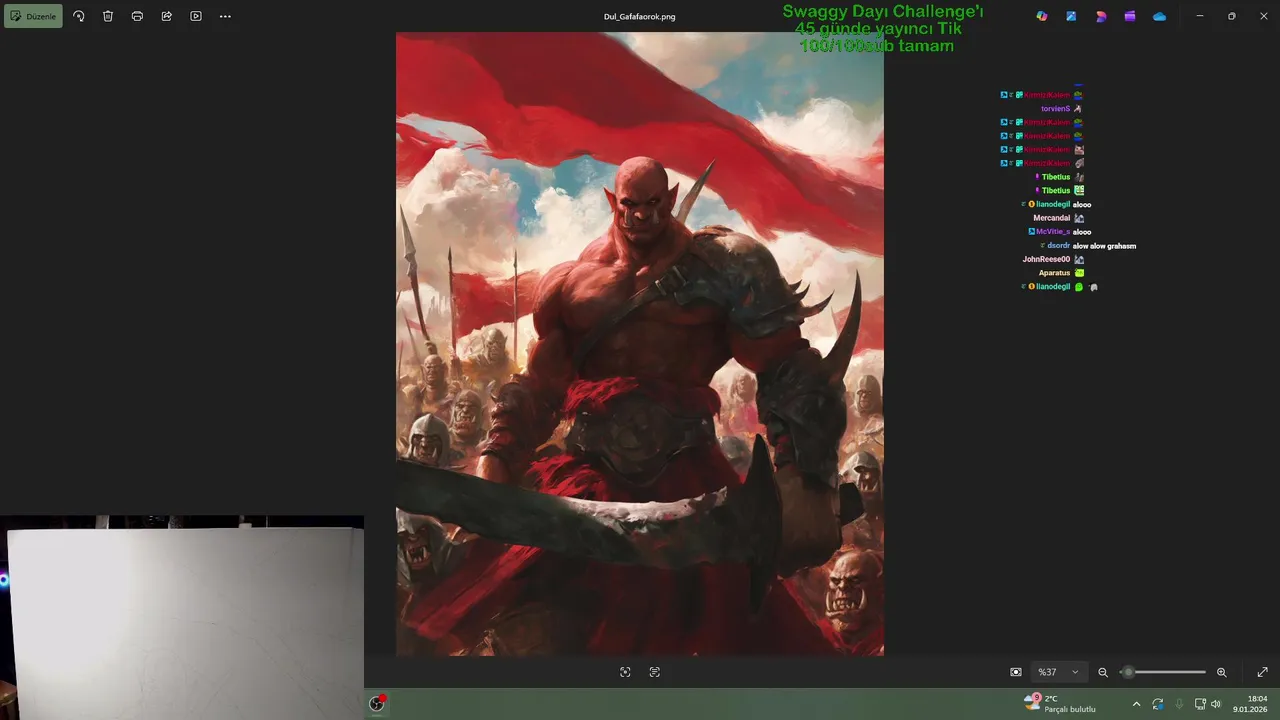1280x720 pixels.
Task: Open the pink-purple Microsoft app icon
Action: click(1101, 16)
